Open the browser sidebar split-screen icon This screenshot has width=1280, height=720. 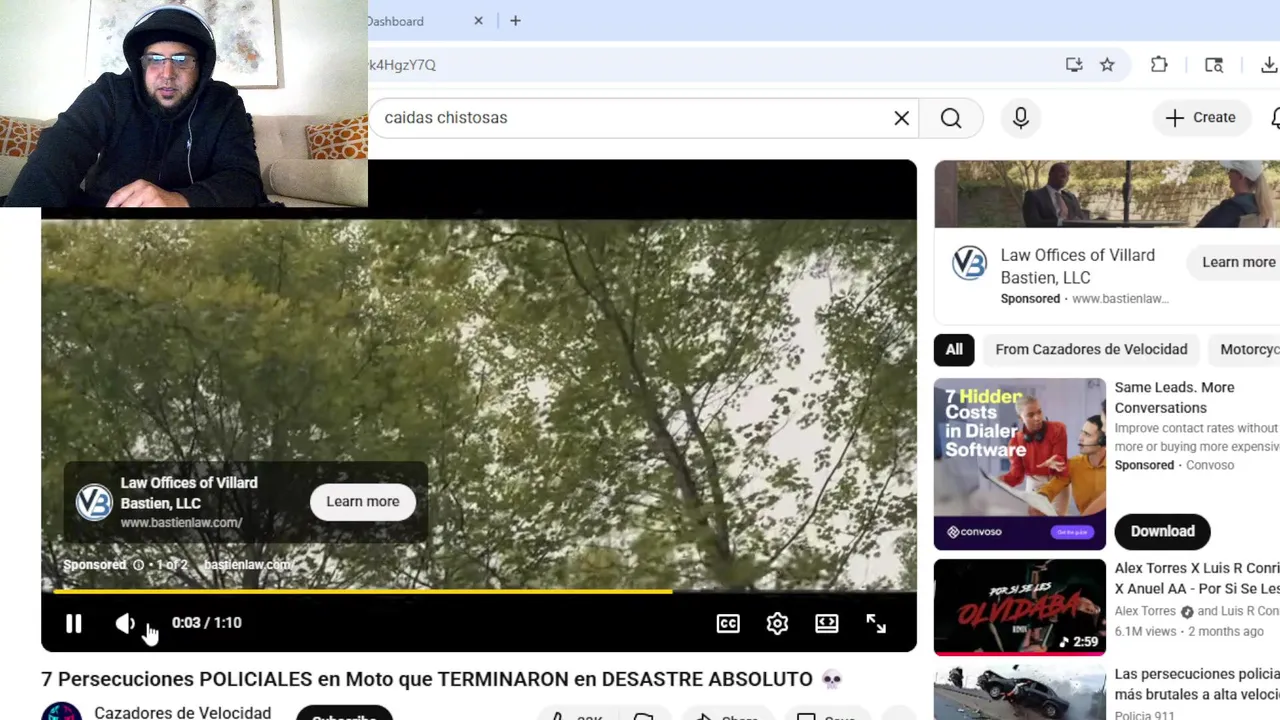click(1214, 65)
